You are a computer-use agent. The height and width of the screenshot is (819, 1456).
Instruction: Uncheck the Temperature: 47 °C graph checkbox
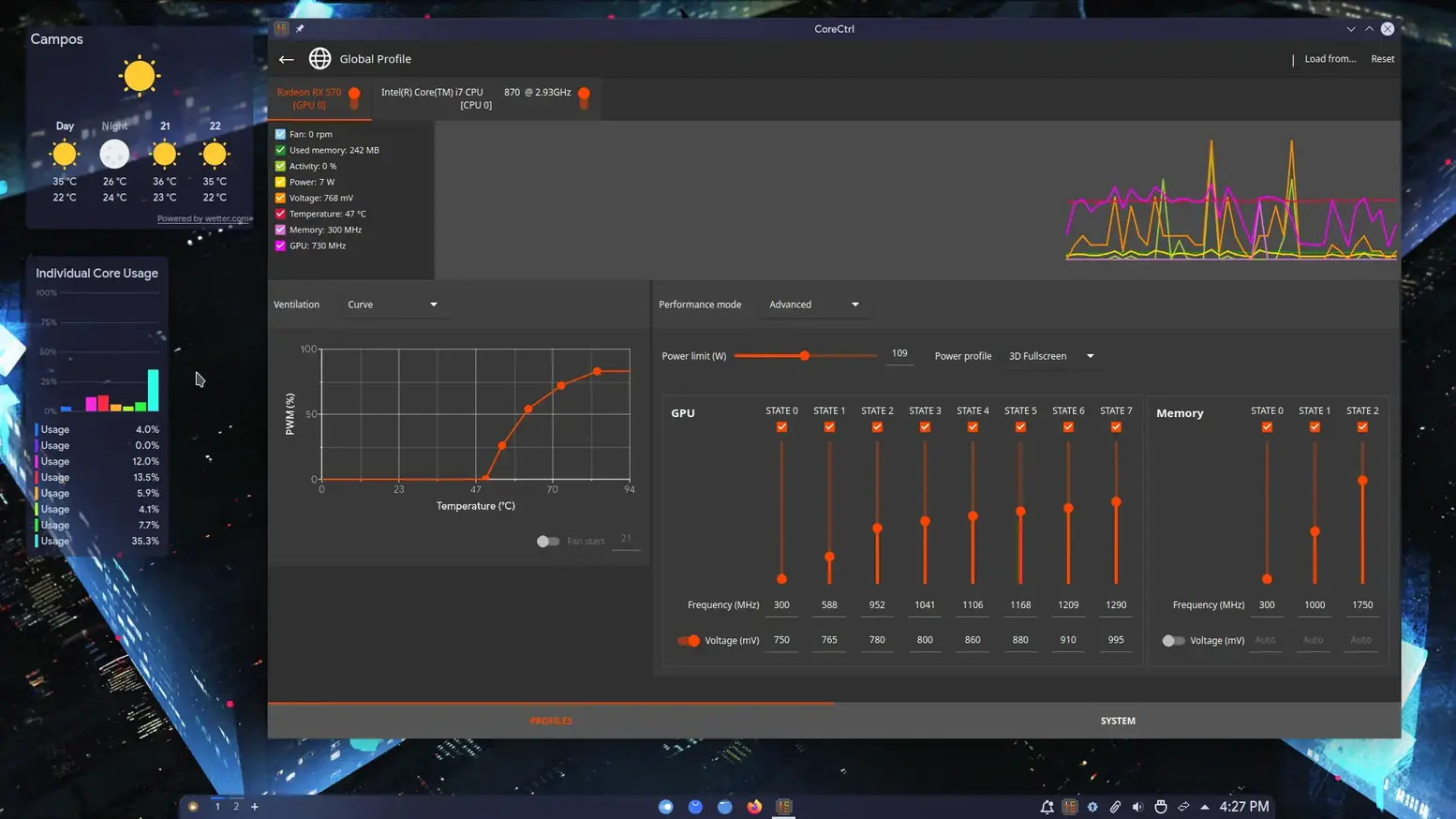[x=280, y=214]
